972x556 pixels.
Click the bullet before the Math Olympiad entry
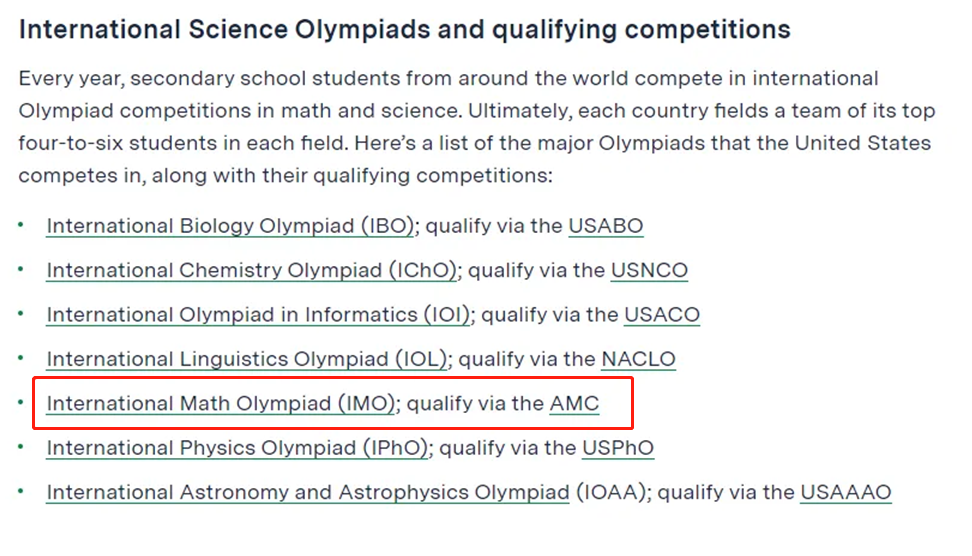(x=21, y=403)
